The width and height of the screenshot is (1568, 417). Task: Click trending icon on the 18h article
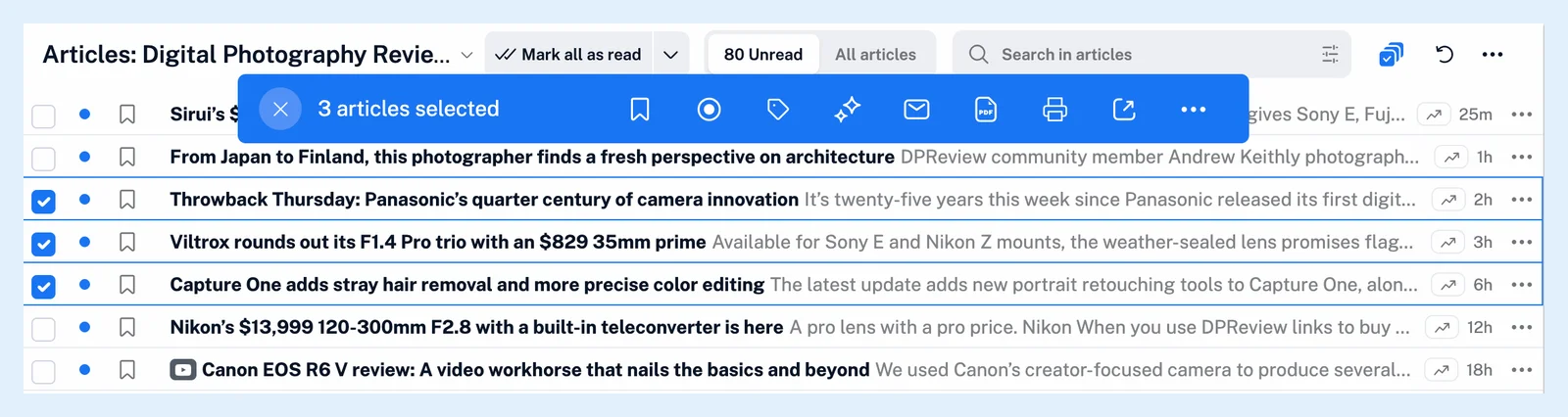(1442, 370)
